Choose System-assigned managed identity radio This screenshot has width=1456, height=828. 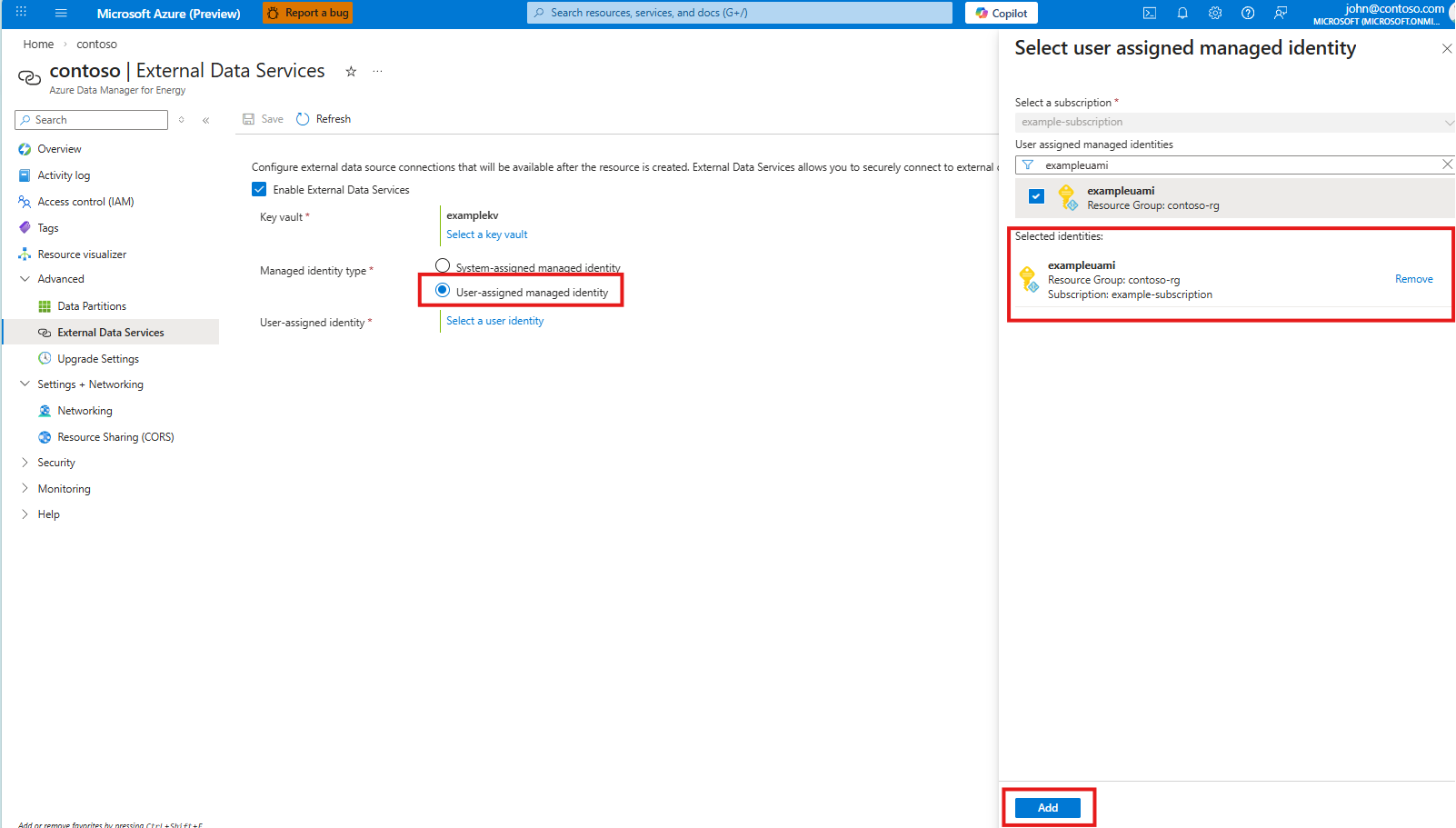(x=443, y=265)
